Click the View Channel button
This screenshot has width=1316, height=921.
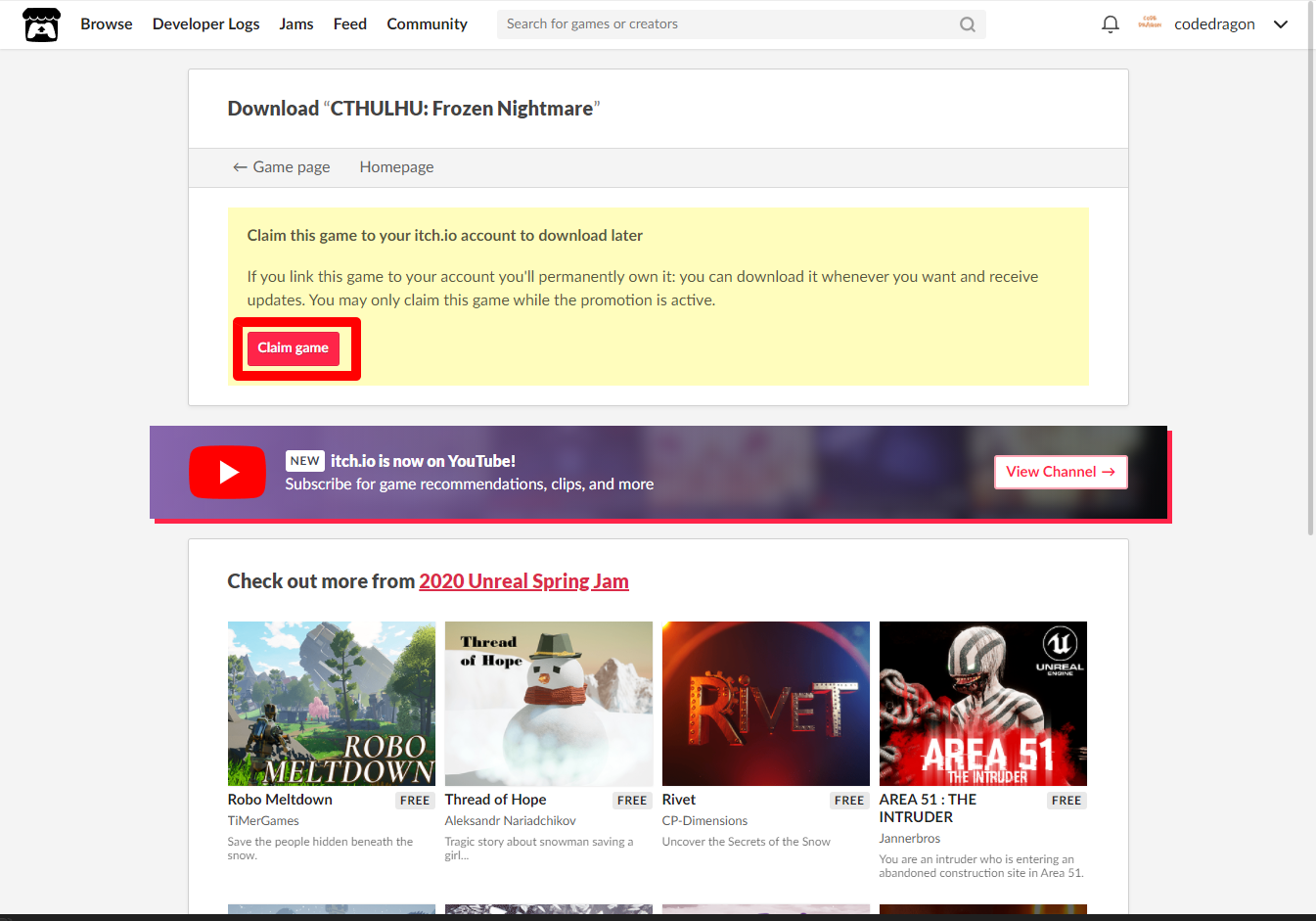[1061, 472]
